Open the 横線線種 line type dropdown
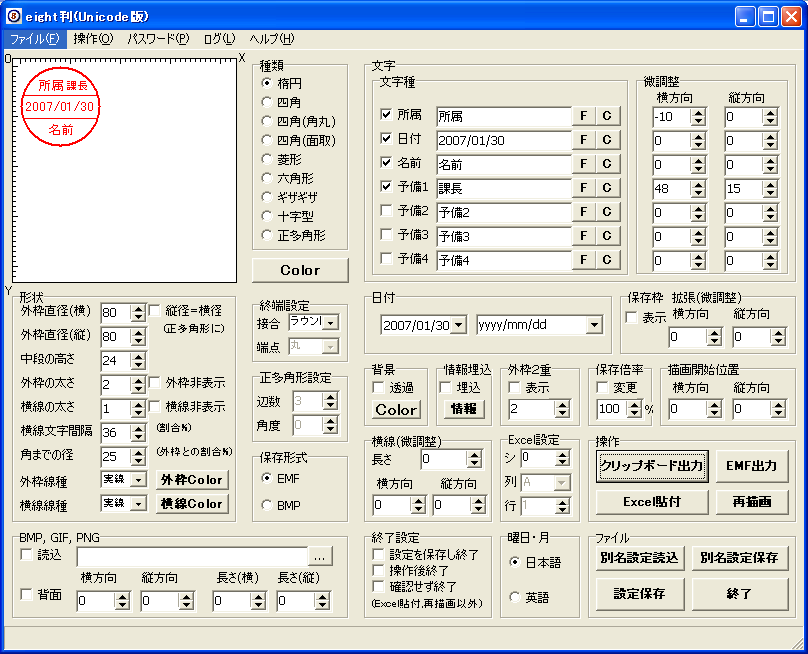Screen dimensions: 808x654 coord(138,503)
